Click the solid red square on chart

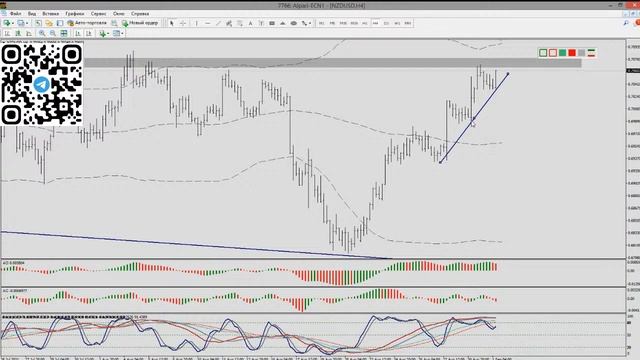click(572, 53)
